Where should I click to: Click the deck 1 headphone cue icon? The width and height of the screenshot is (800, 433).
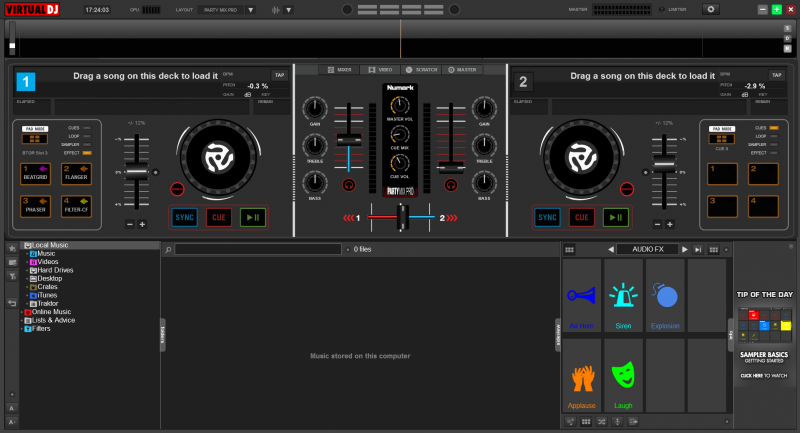click(350, 184)
